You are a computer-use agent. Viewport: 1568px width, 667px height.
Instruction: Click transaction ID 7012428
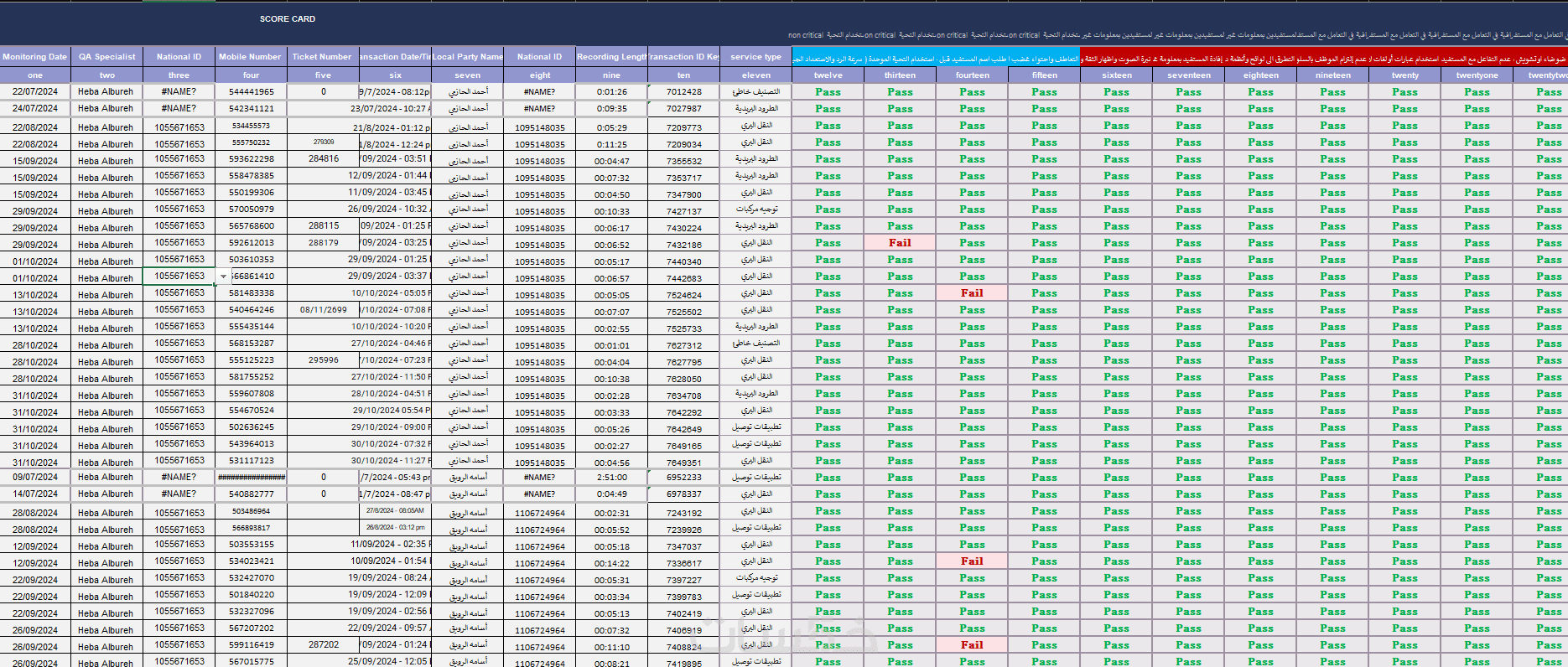coord(683,92)
